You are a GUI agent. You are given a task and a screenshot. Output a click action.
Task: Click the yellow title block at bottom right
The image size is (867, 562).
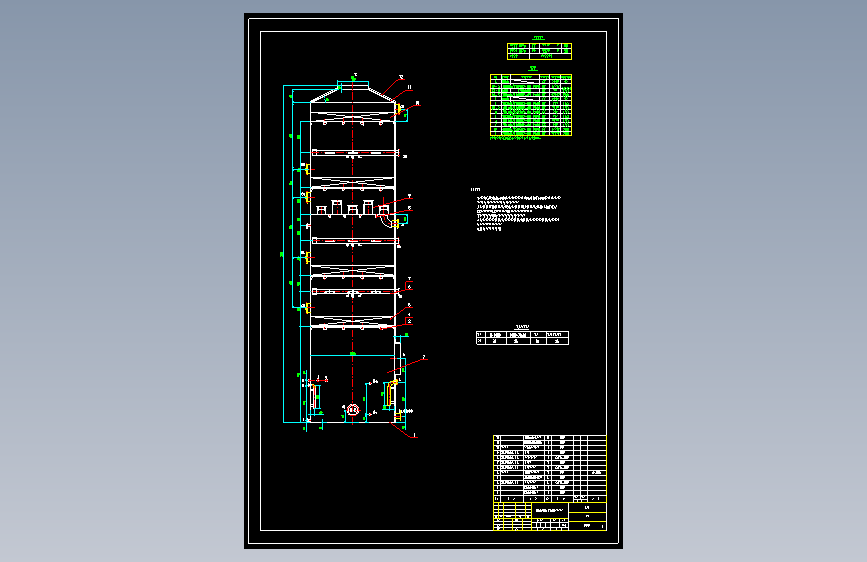pyautogui.click(x=550, y=516)
